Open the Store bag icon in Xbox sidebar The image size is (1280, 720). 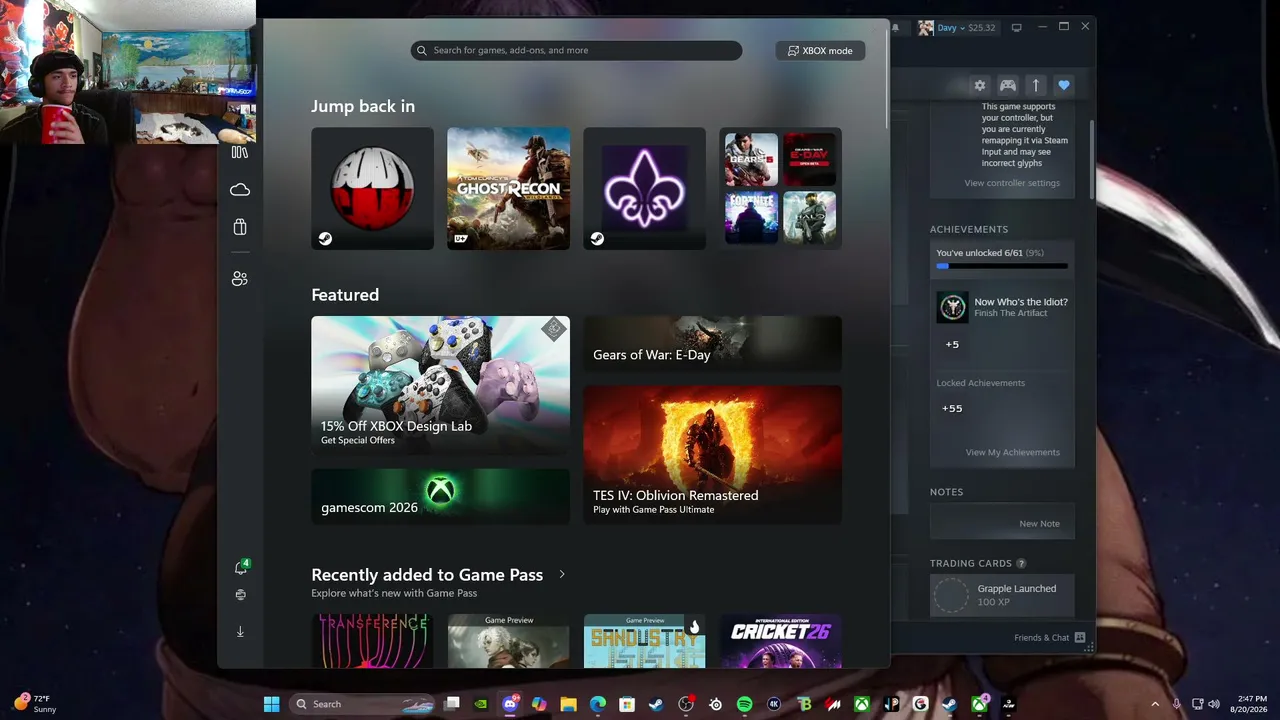pyautogui.click(x=240, y=227)
